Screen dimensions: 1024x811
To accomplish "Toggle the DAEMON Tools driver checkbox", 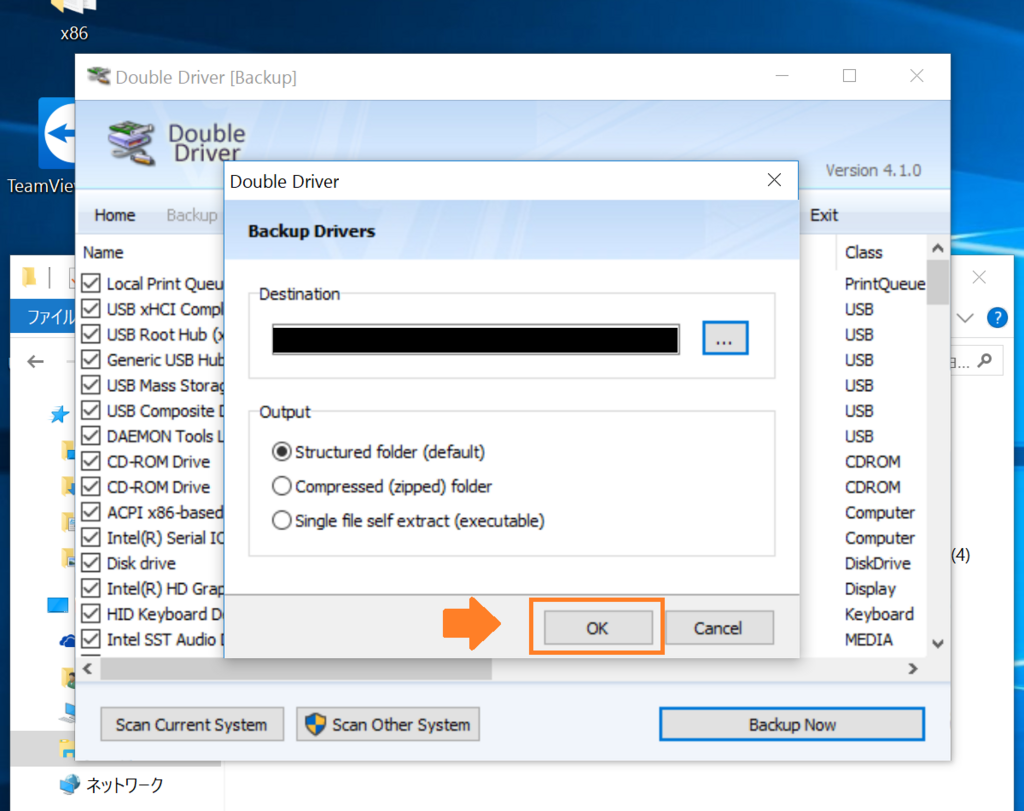I will 91,436.
